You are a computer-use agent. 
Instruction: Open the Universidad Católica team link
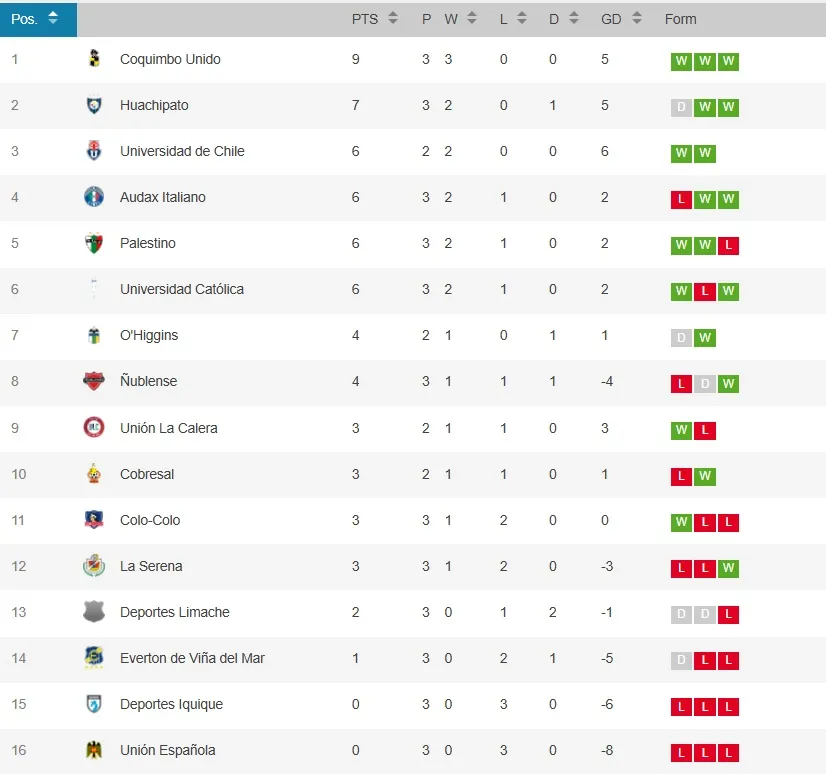(182, 289)
